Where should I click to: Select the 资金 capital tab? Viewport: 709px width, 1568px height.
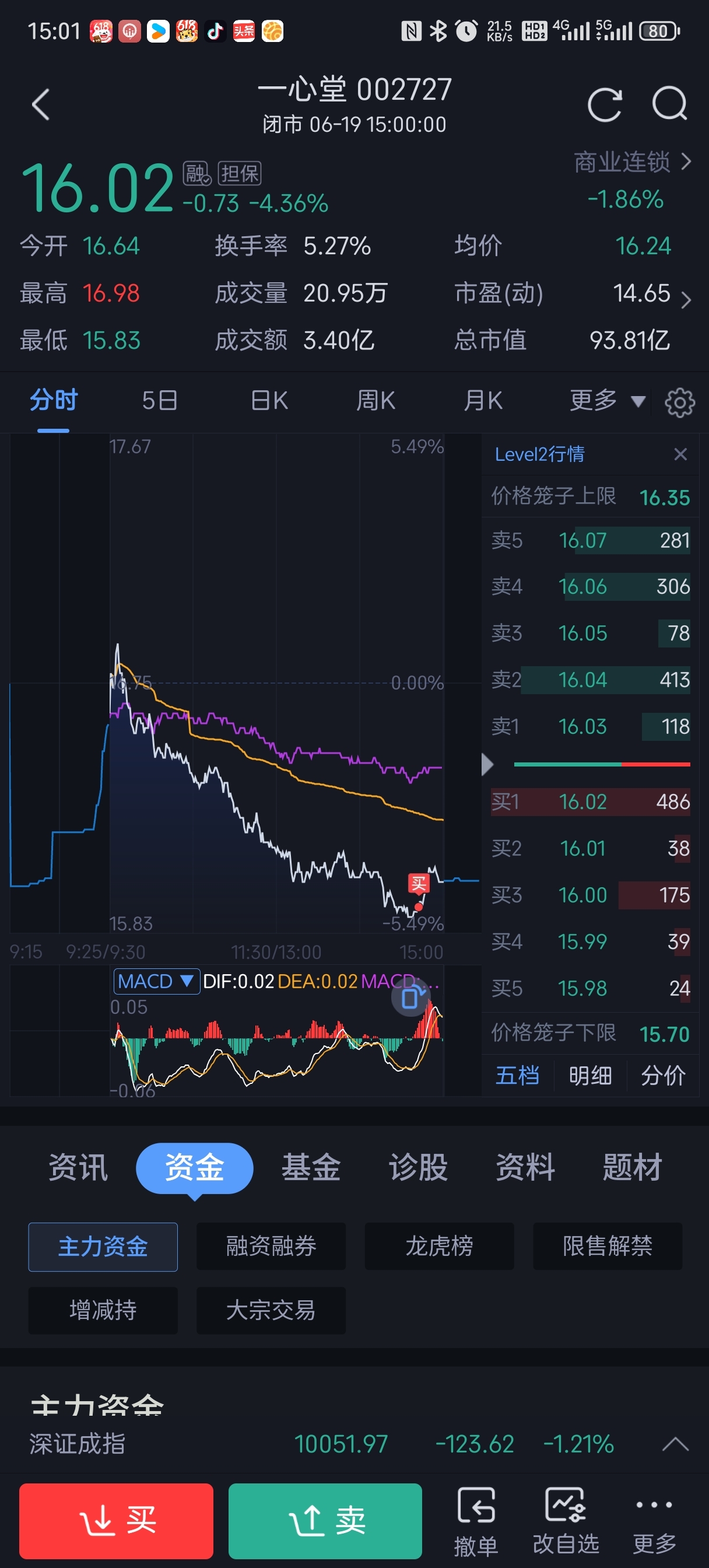tap(195, 1167)
